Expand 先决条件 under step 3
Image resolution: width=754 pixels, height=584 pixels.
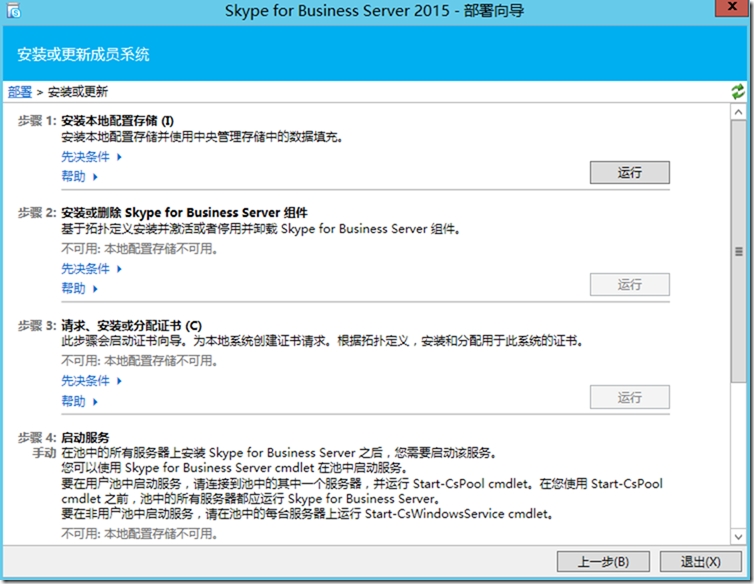coord(91,381)
